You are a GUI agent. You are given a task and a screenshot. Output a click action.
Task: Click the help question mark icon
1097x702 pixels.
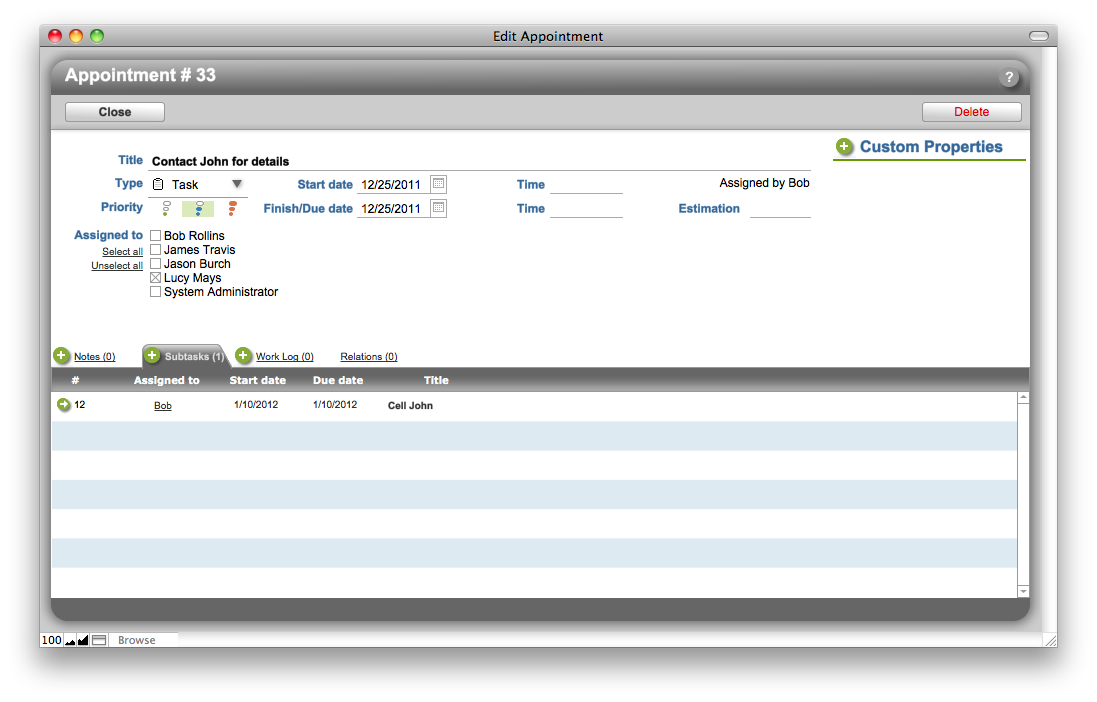(1008, 78)
